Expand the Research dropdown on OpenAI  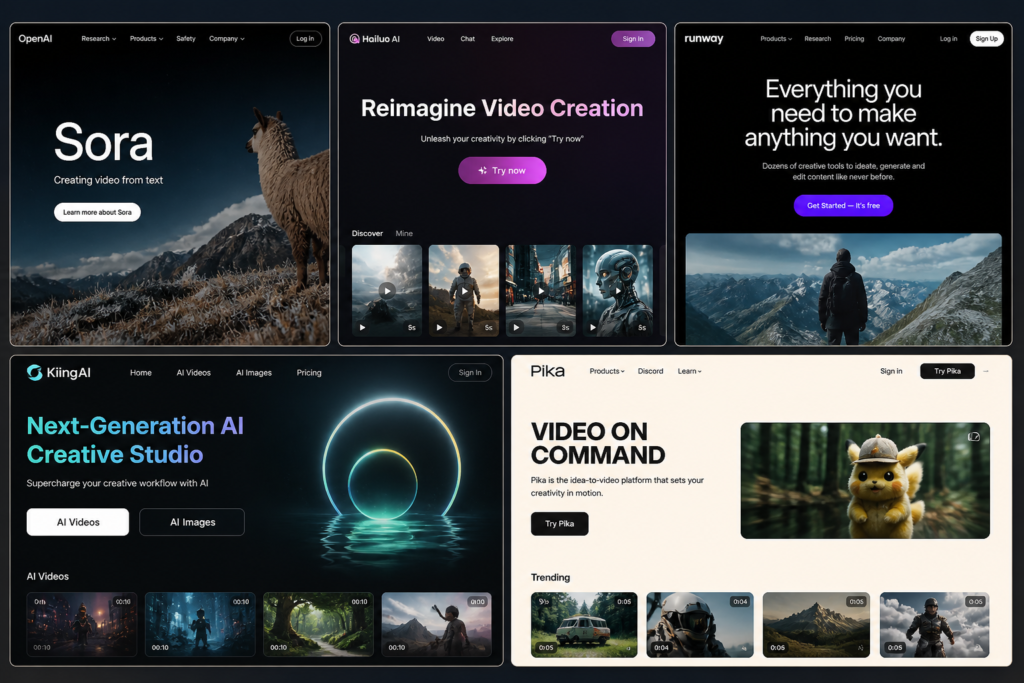tap(99, 39)
